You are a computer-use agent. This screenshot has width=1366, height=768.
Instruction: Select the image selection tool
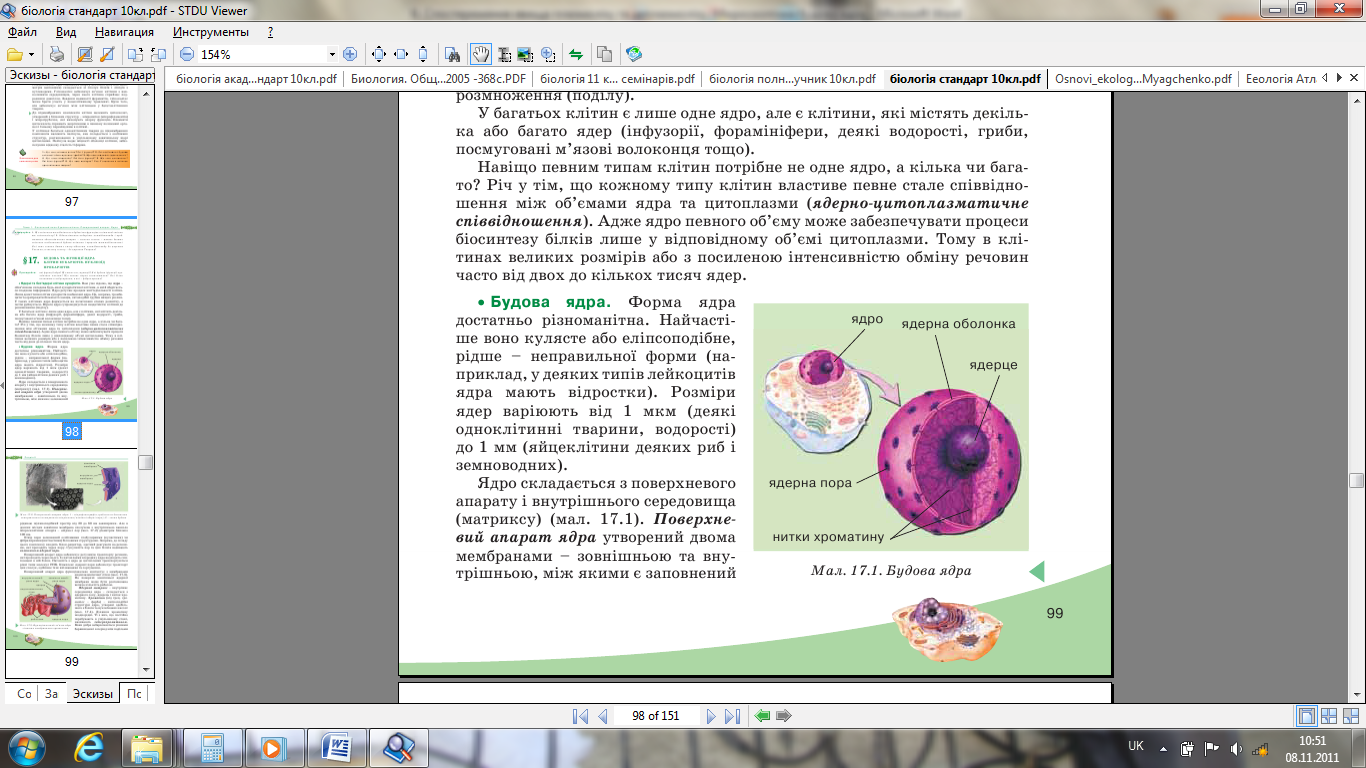pyautogui.click(x=525, y=54)
